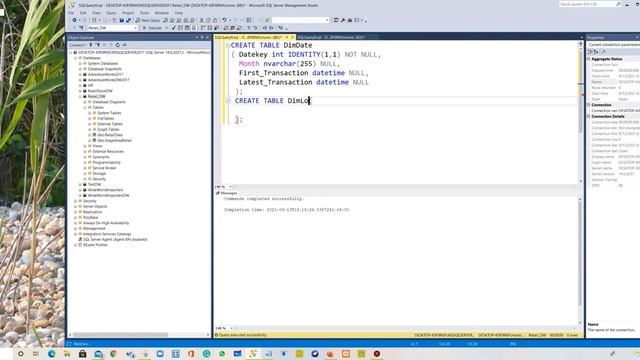
Task: Select the External Tables folder
Action: tap(110, 124)
